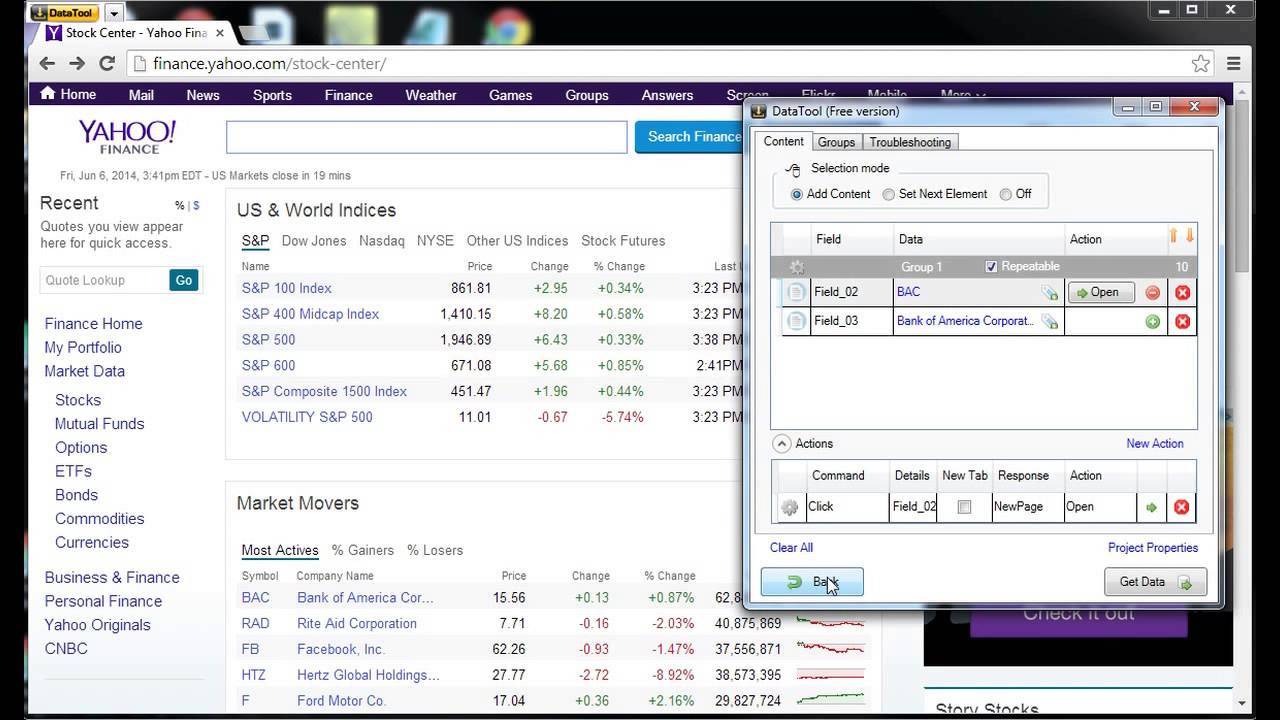This screenshot has height=720, width=1280.
Task: Delete Field_03 with its red X icon
Action: click(x=1182, y=322)
